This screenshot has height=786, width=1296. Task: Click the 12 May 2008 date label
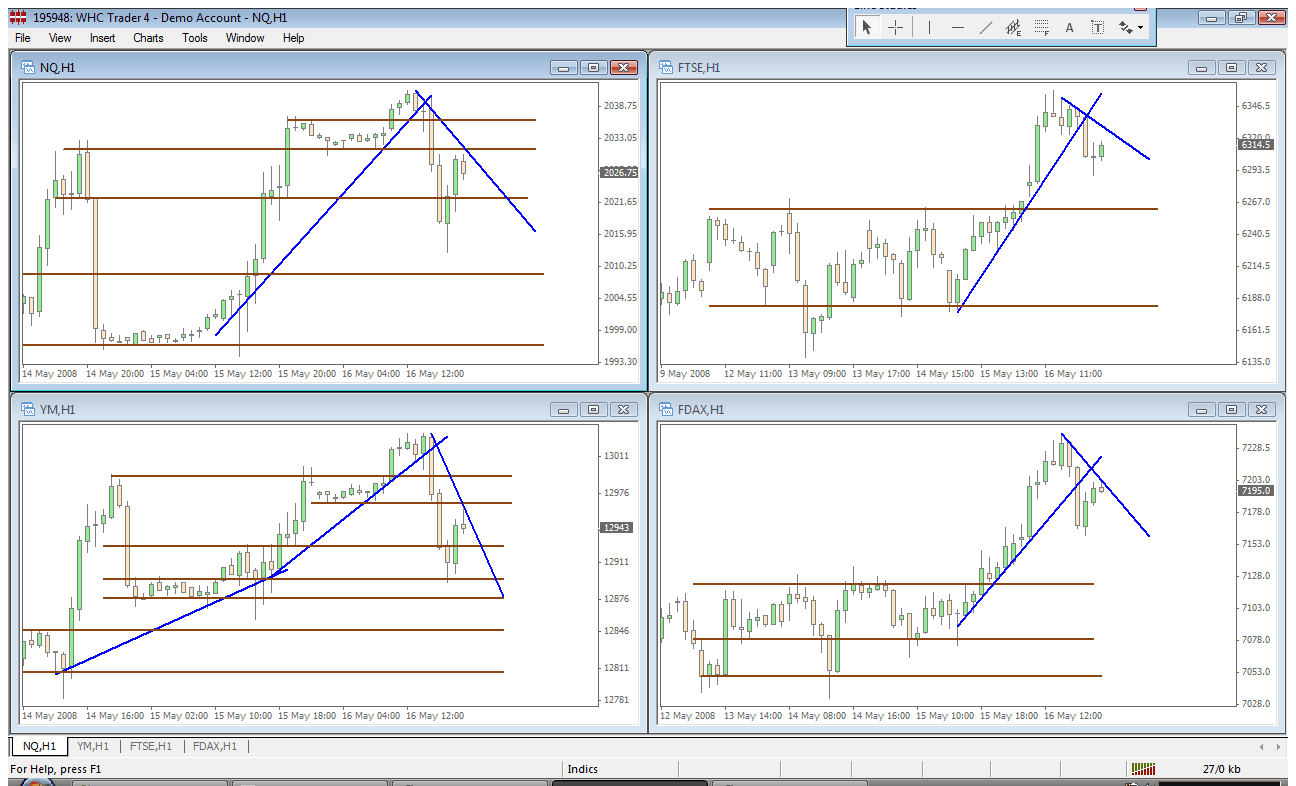[687, 716]
